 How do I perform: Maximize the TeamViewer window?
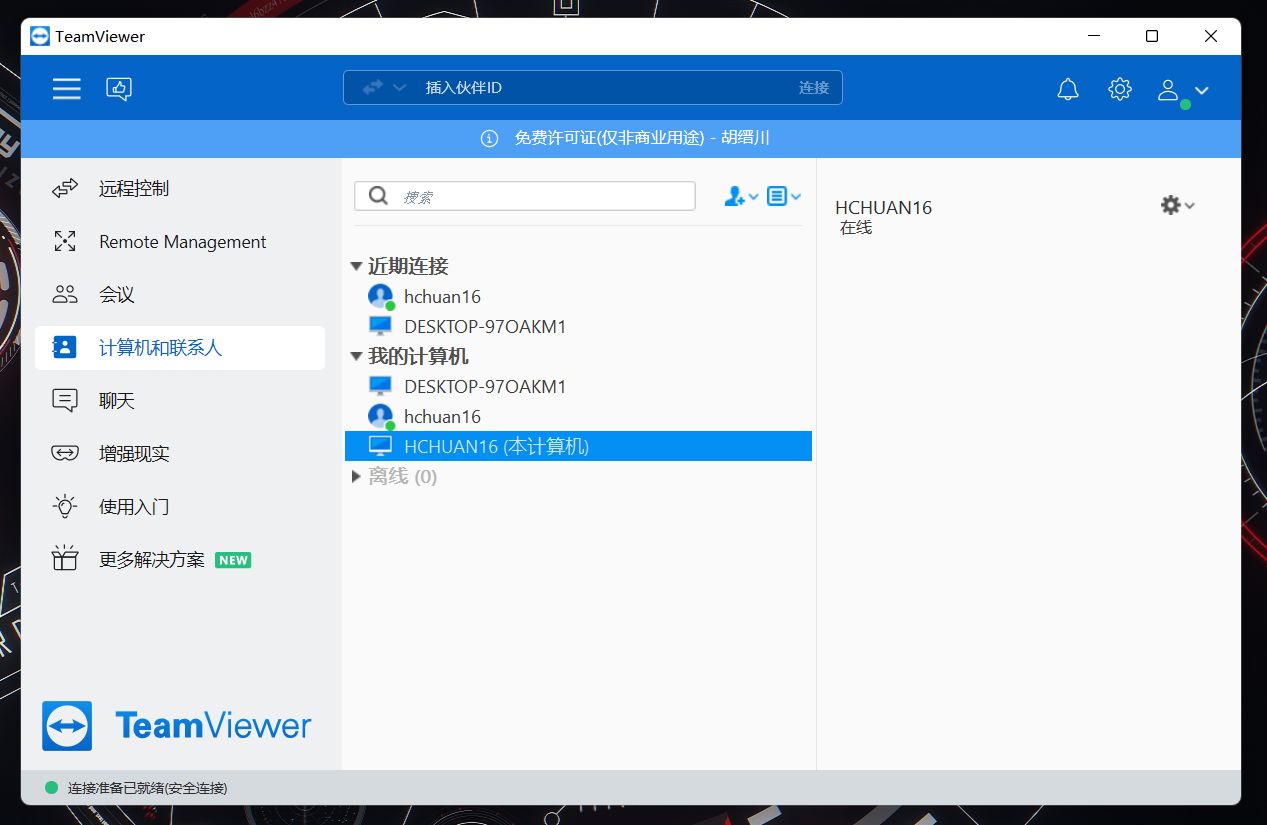pos(1152,36)
